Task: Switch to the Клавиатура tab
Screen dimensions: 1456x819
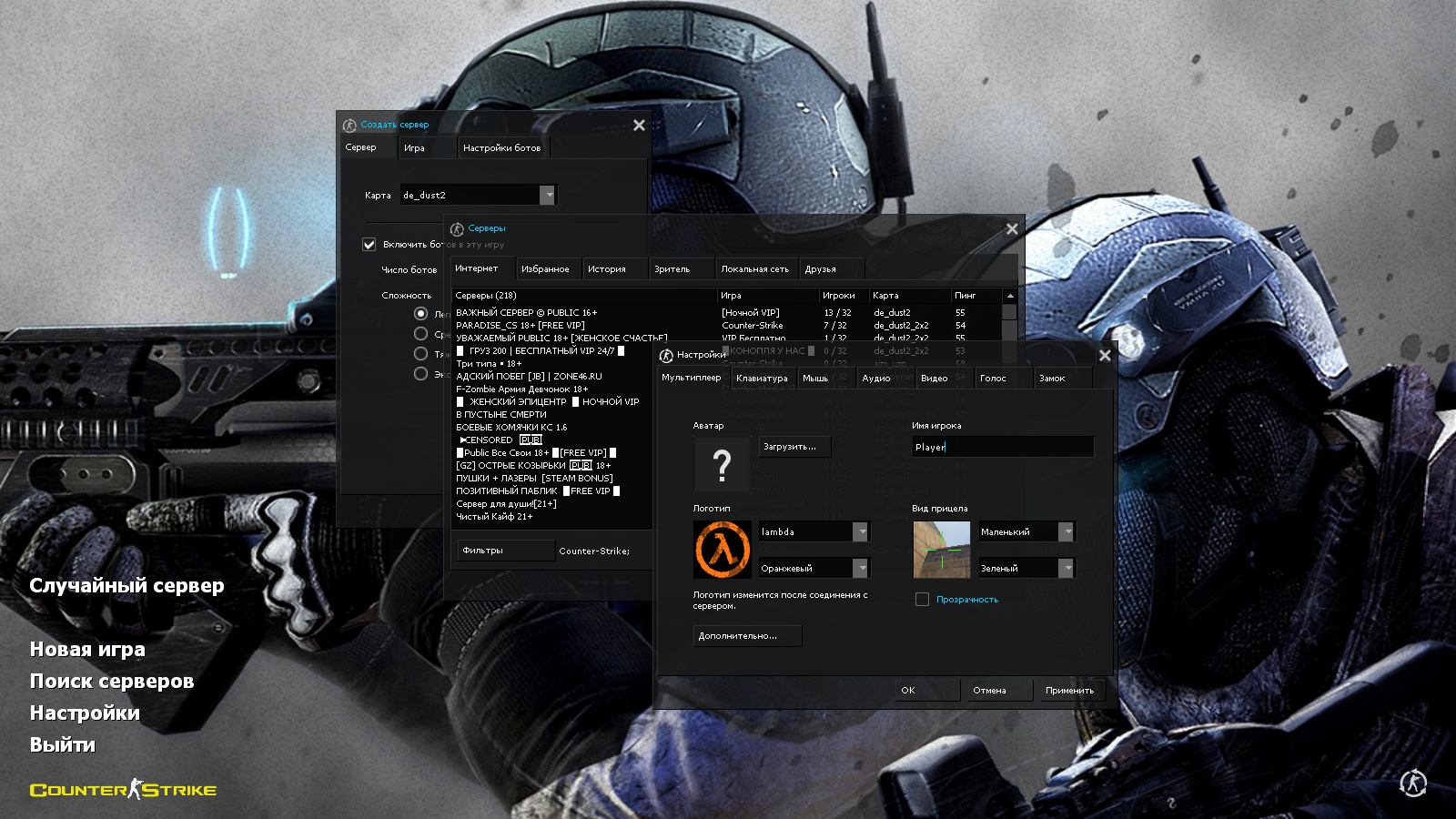Action: click(762, 379)
